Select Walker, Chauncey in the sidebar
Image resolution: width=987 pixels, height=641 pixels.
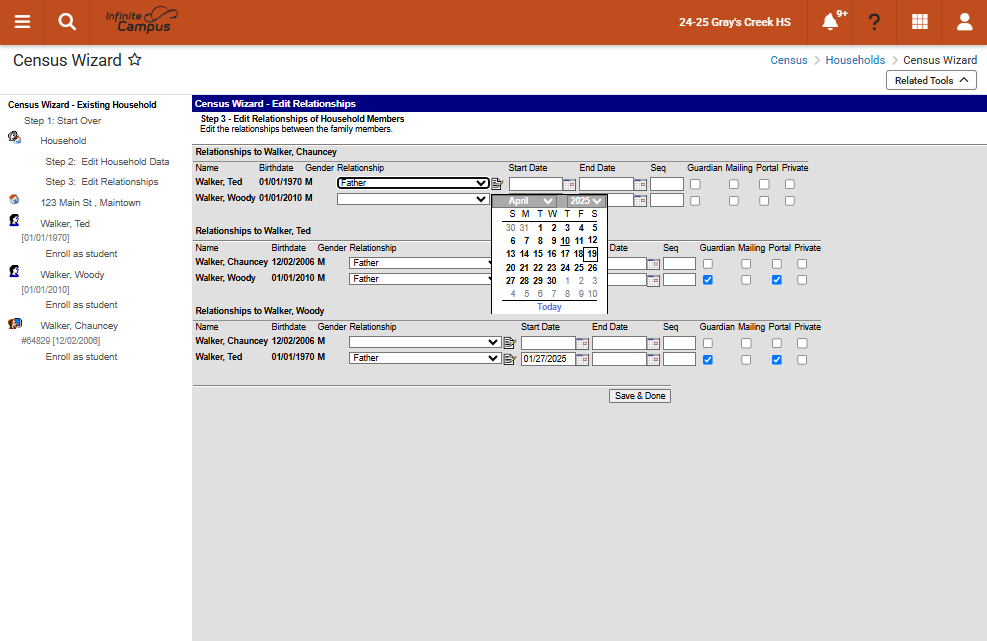click(x=79, y=326)
